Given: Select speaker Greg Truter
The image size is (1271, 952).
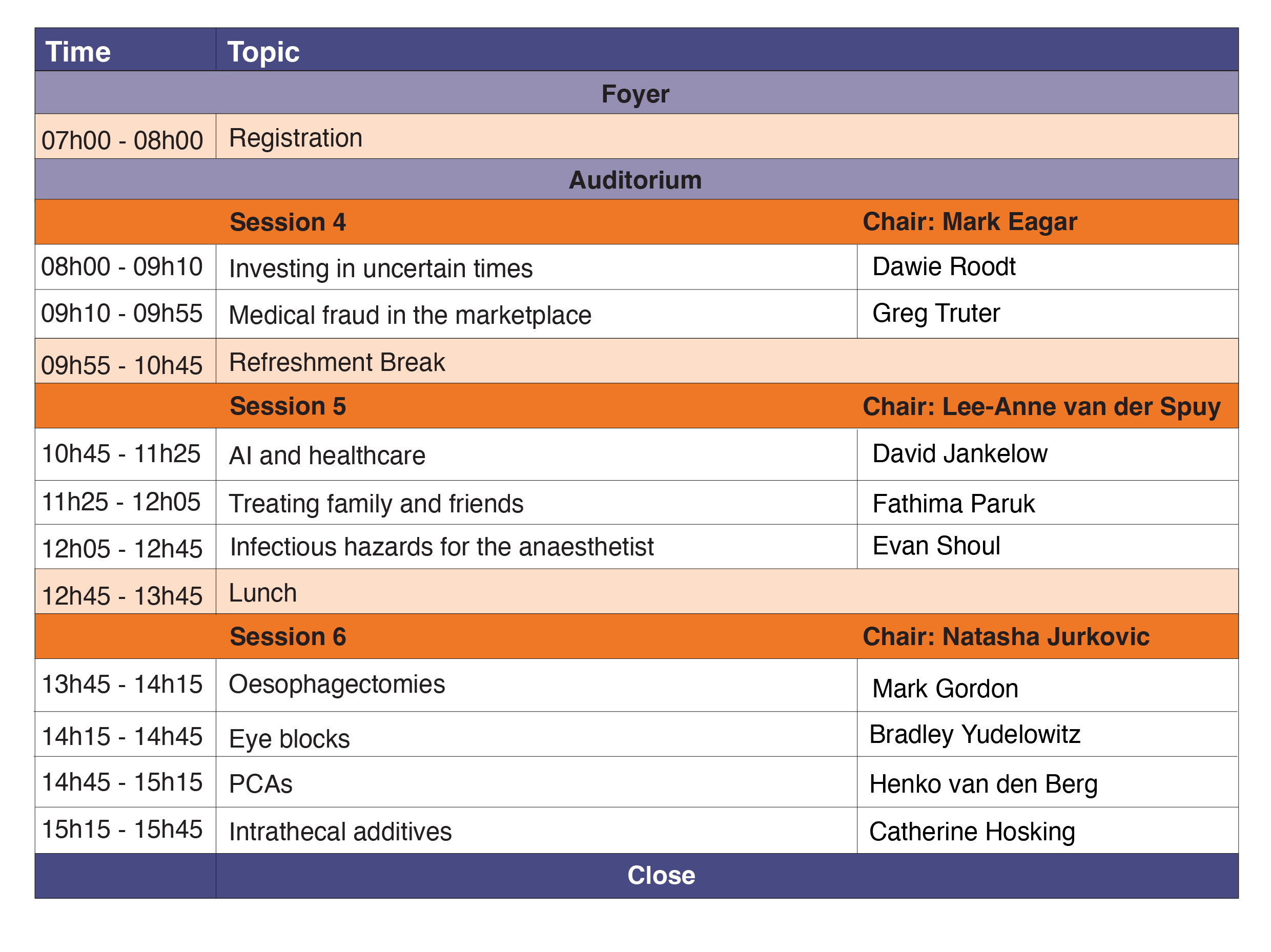Looking at the screenshot, I should click(936, 313).
